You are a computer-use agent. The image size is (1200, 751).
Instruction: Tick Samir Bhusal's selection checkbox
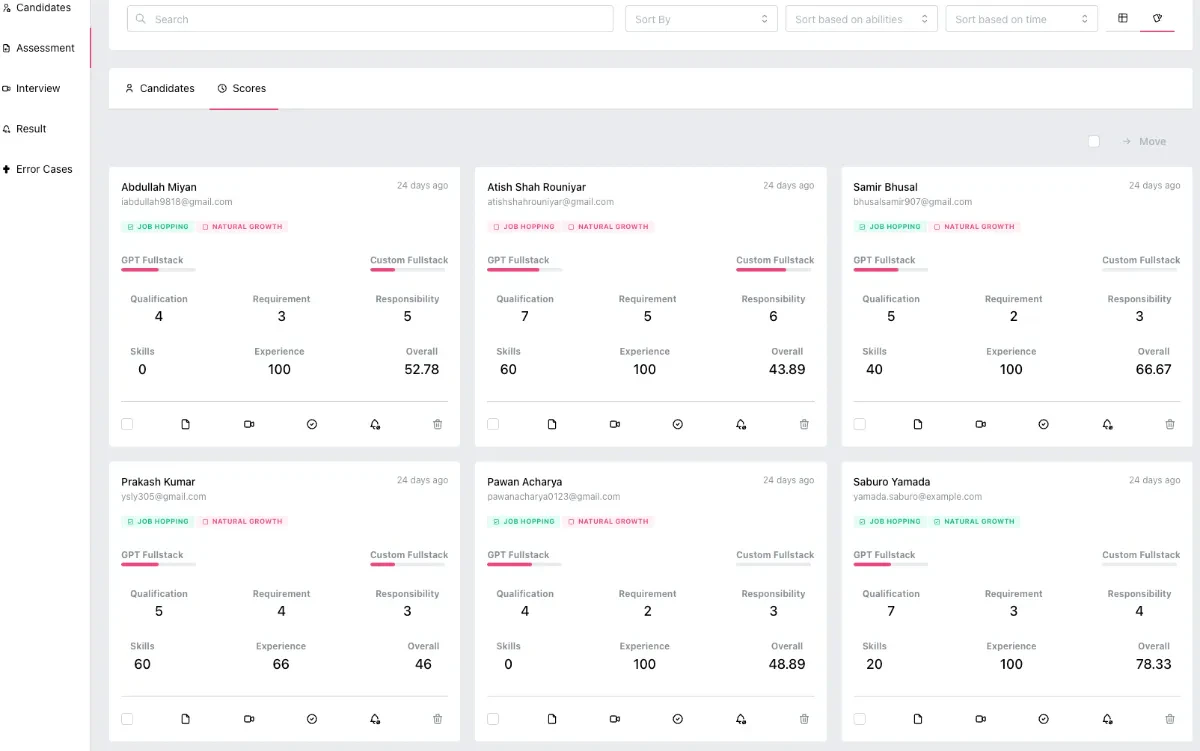[860, 424]
